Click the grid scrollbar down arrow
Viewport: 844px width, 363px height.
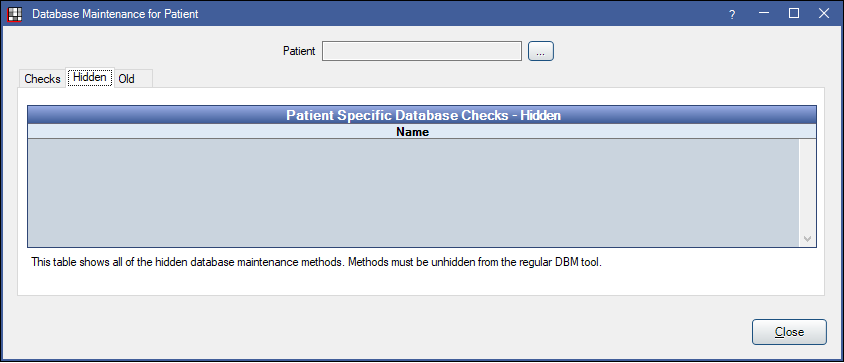pos(807,238)
